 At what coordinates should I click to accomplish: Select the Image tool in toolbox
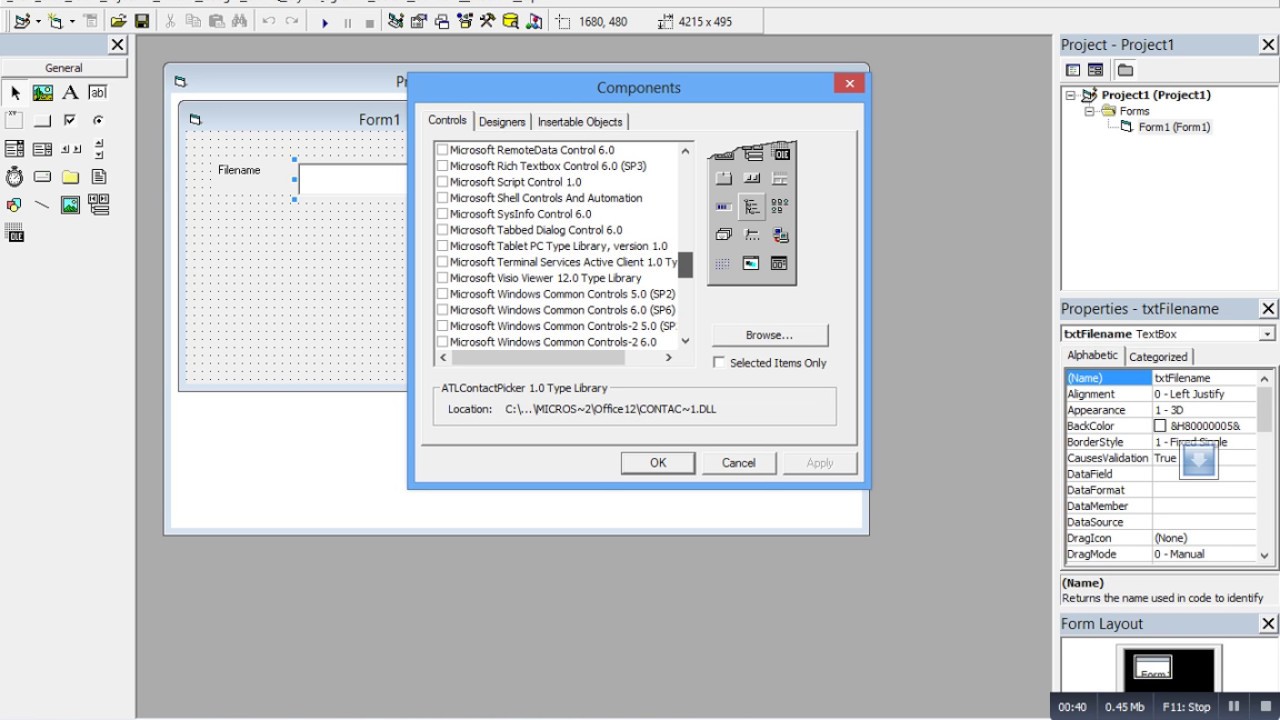point(70,205)
